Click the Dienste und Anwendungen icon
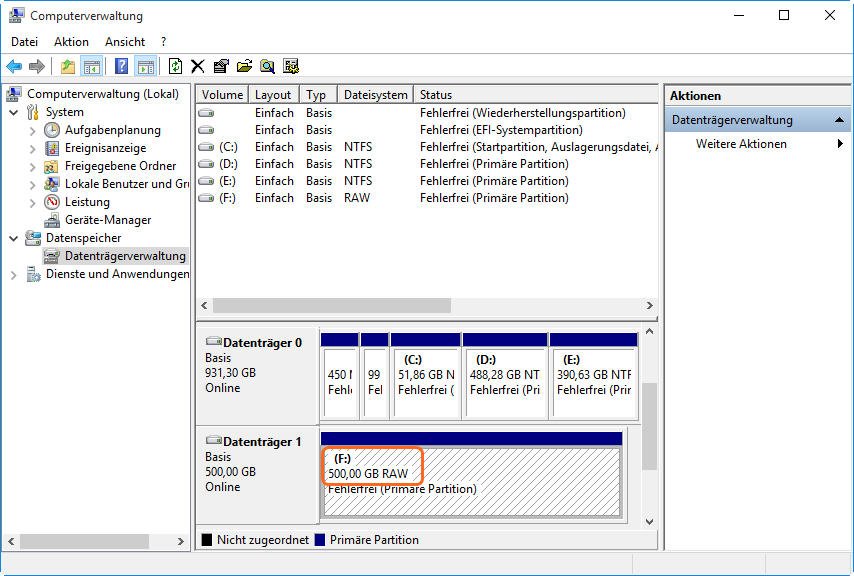Viewport: 854px width, 576px height. click(x=33, y=274)
